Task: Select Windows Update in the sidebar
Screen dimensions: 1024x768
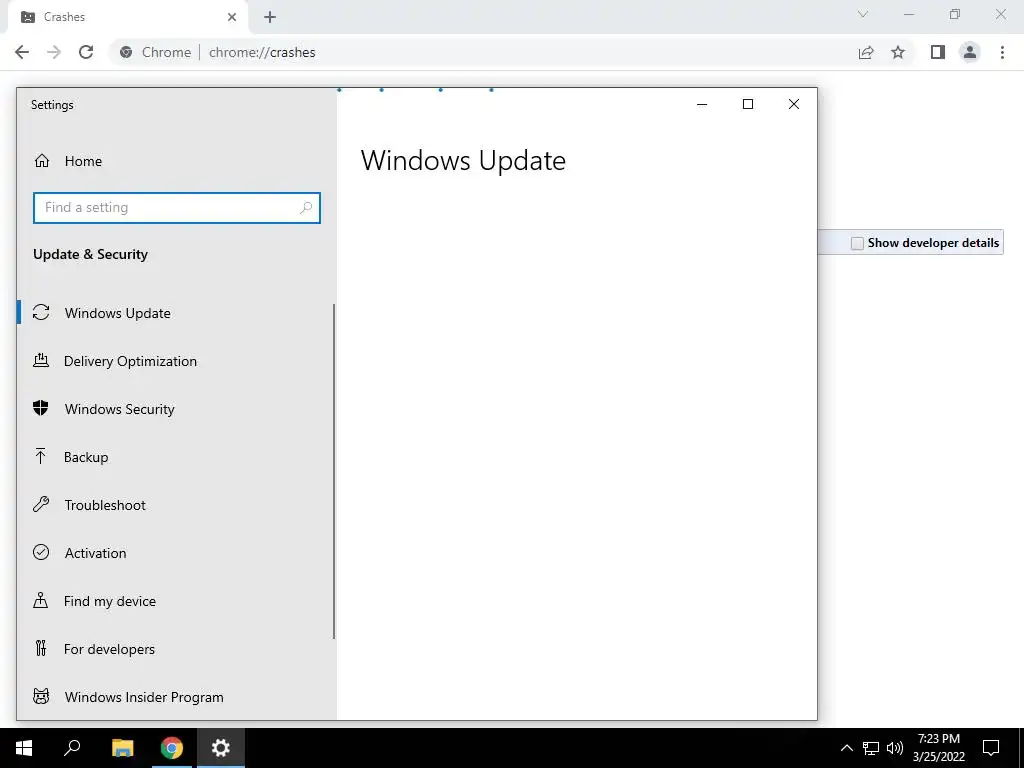Action: coord(176,313)
